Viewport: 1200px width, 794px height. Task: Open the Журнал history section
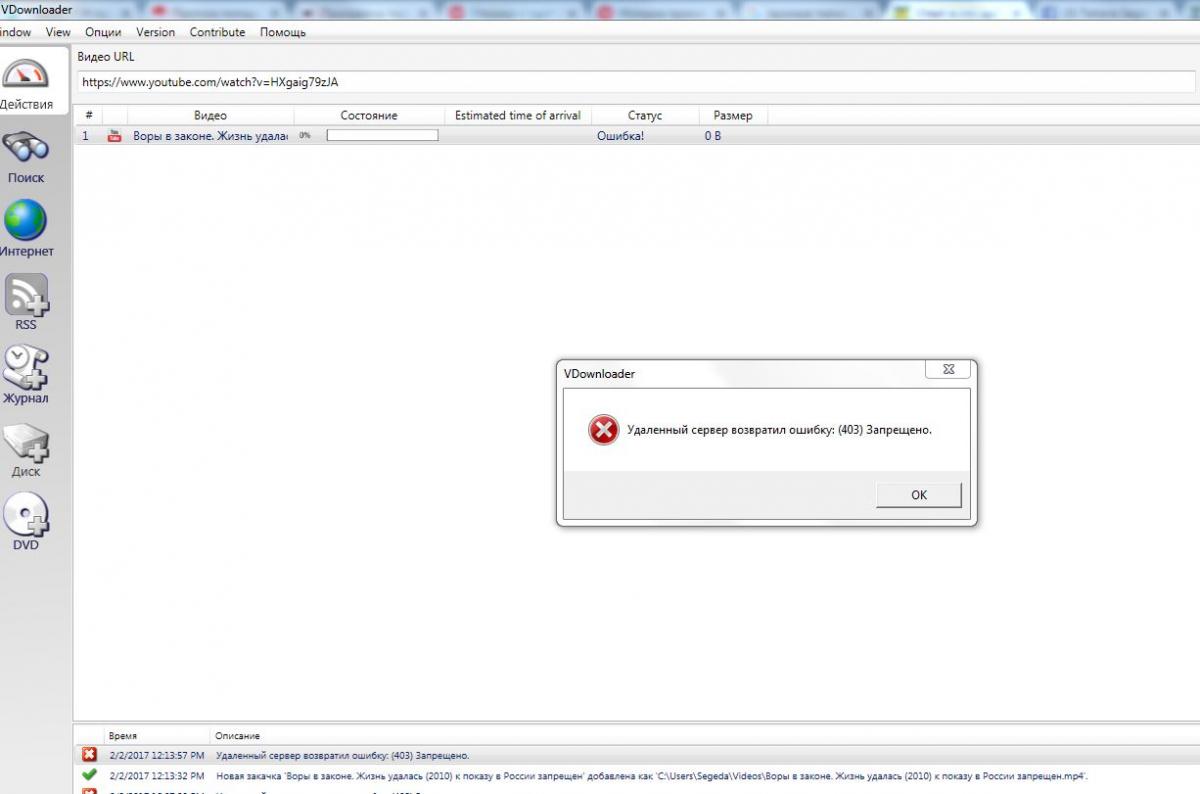26,375
